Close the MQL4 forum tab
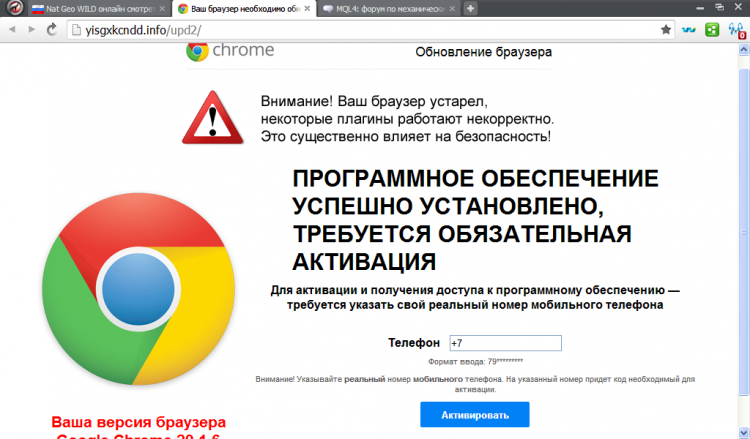 pyautogui.click(x=452, y=9)
